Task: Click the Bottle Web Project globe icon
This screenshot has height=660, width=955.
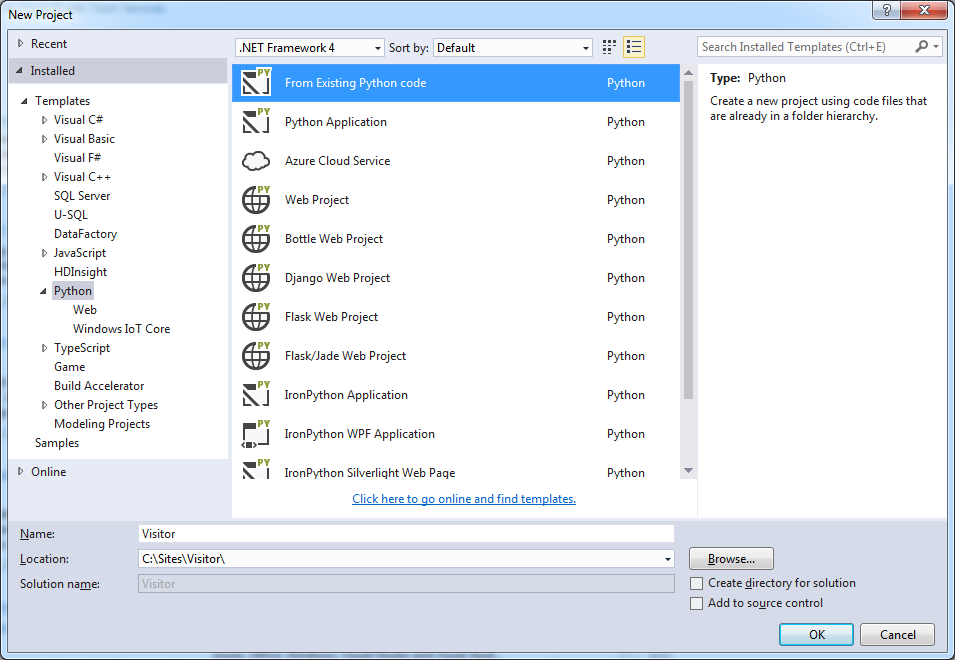Action: tap(256, 239)
